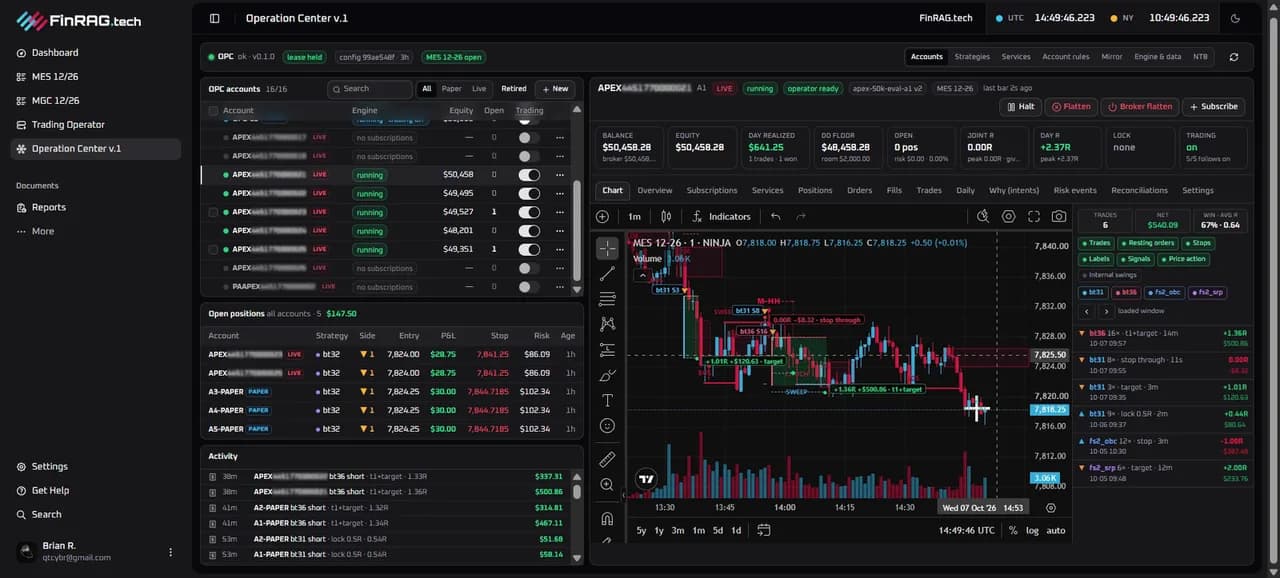Open chart quick search
This screenshot has height=578, width=1280.
click(983, 216)
